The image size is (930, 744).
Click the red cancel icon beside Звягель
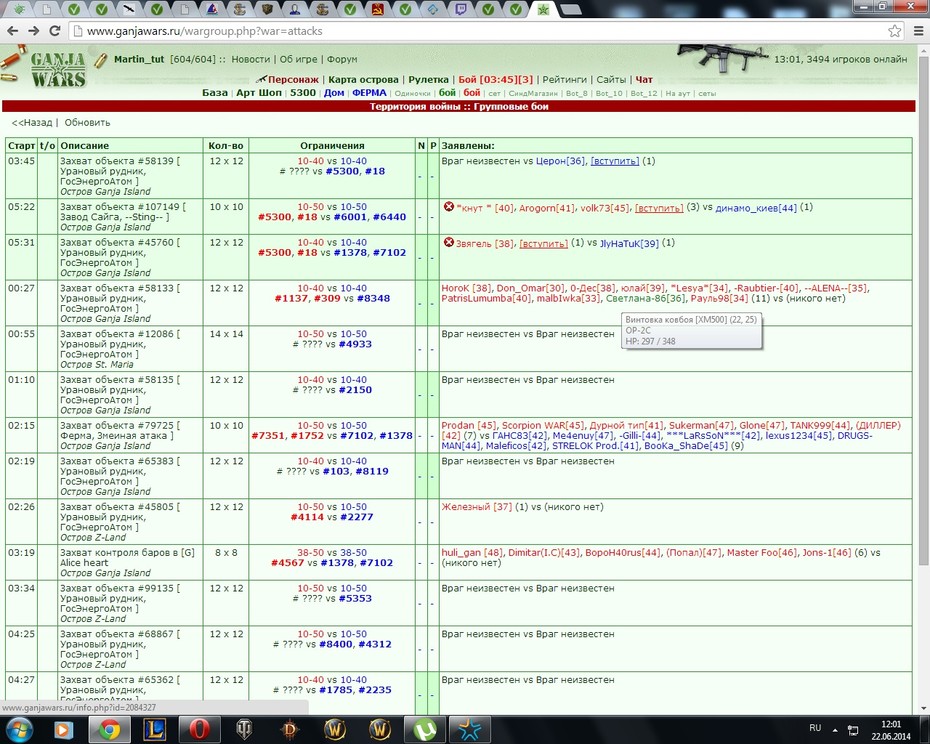[x=448, y=242]
